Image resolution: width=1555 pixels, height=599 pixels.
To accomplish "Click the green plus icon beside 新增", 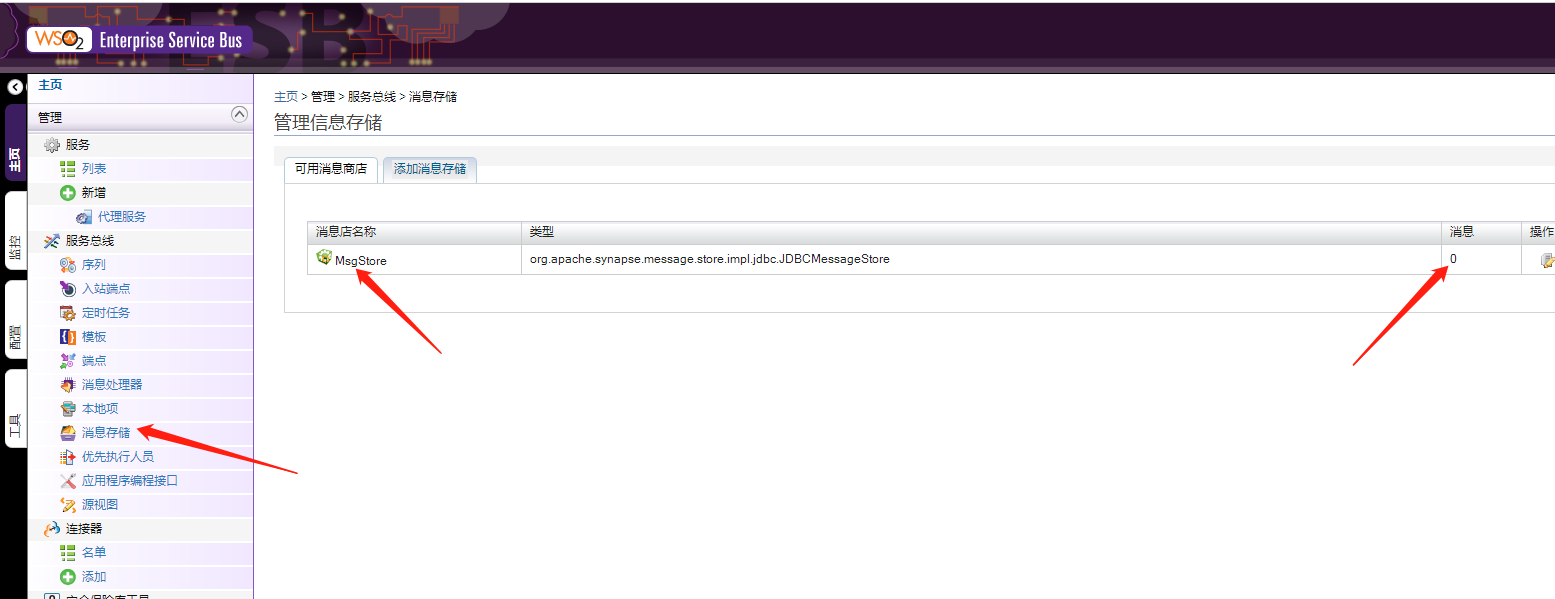I will pyautogui.click(x=68, y=193).
